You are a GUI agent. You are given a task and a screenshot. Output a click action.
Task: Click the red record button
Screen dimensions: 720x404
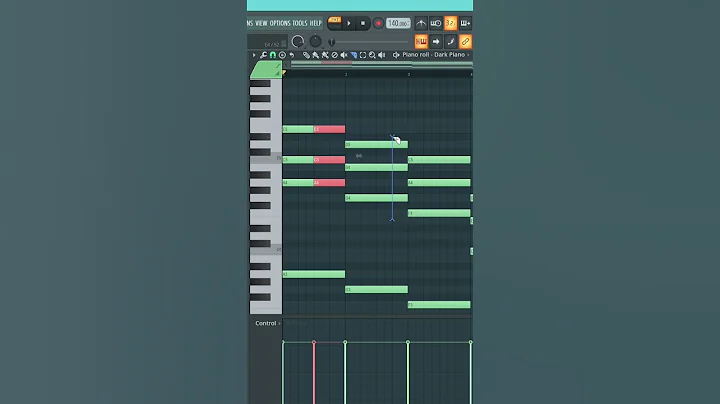click(x=378, y=23)
